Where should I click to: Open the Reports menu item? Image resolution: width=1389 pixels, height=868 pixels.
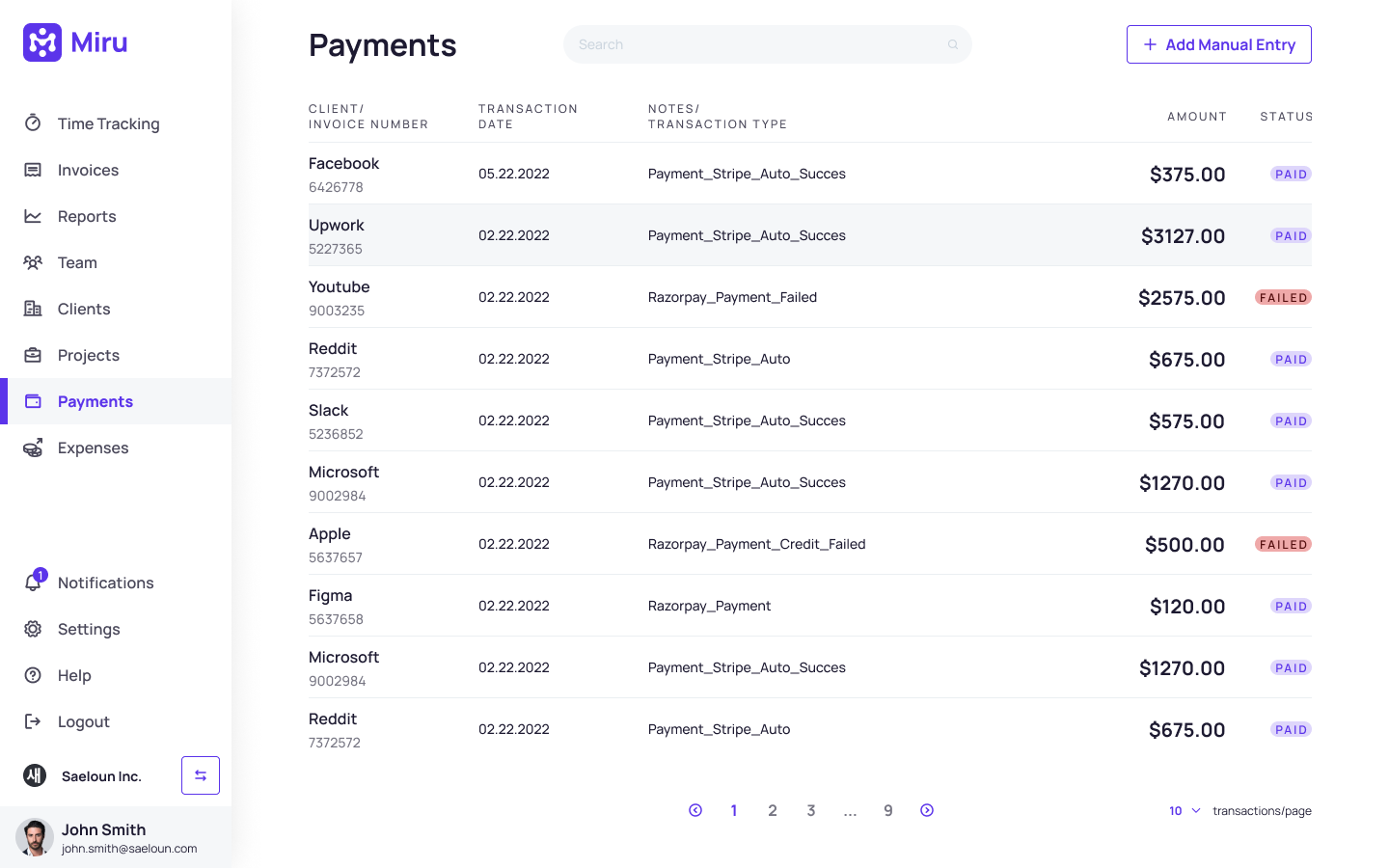point(116,216)
